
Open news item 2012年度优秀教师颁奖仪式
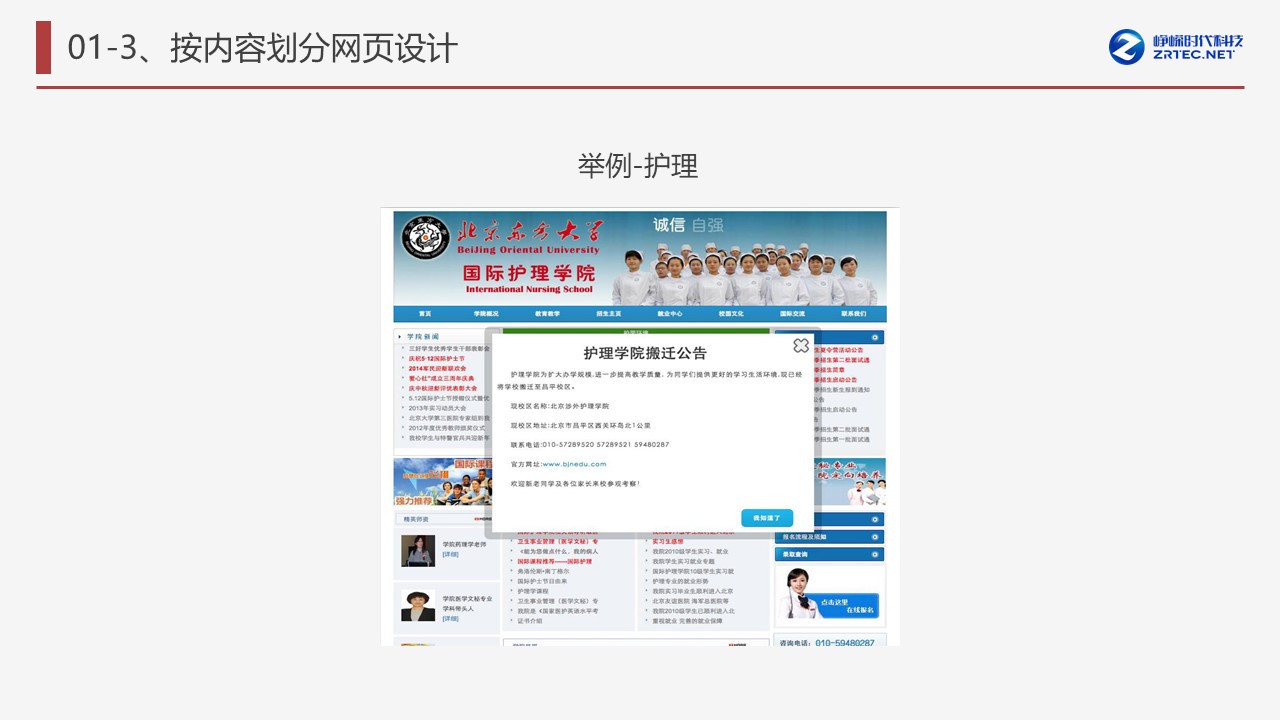pyautogui.click(x=447, y=428)
